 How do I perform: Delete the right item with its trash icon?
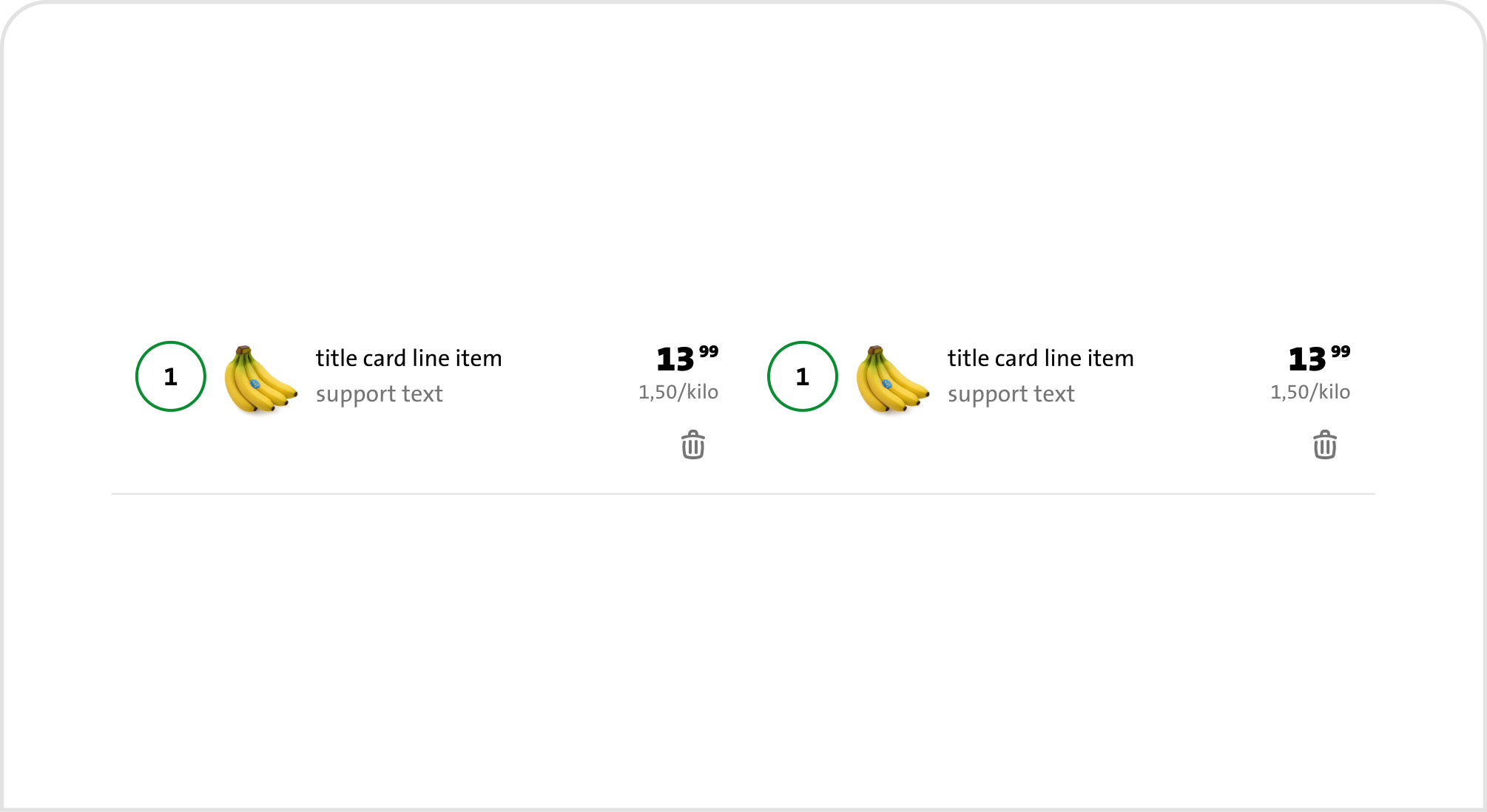(x=1325, y=445)
